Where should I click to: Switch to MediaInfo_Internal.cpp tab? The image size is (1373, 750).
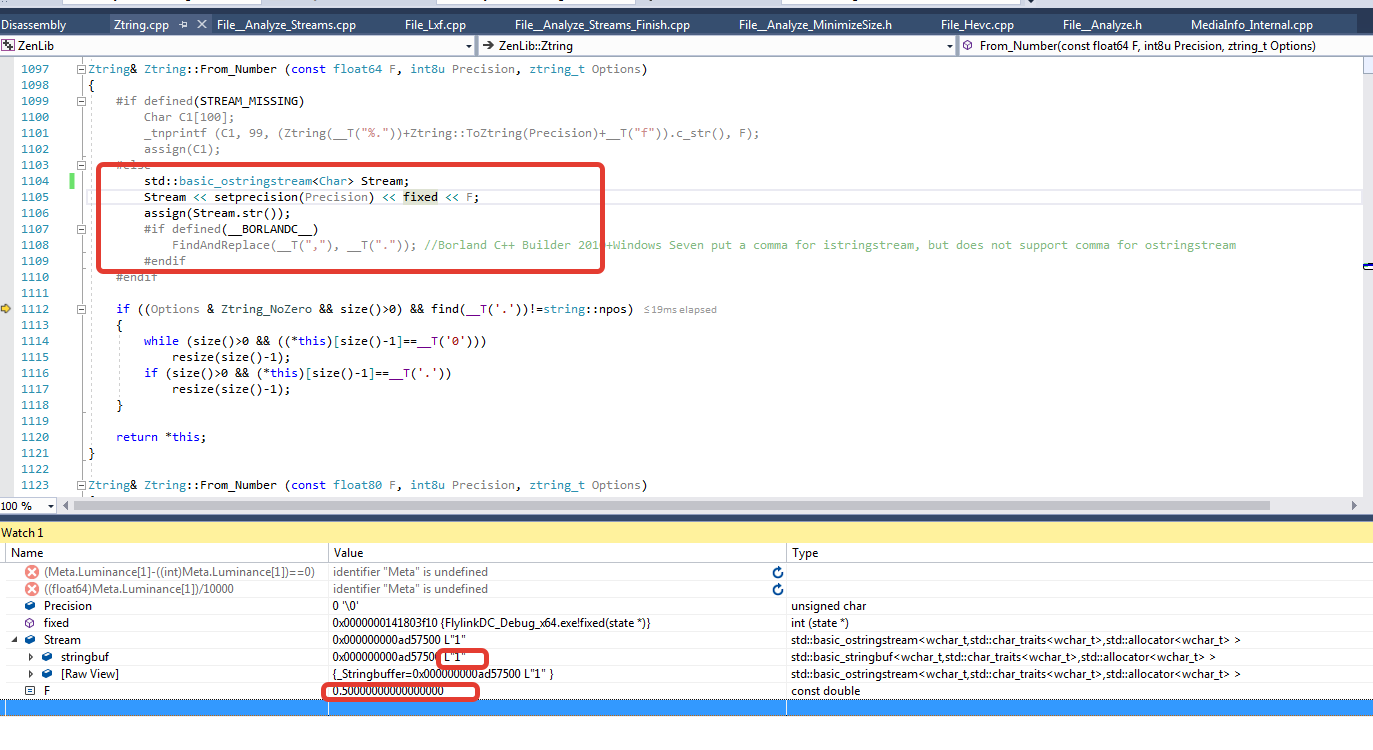coord(1252,24)
